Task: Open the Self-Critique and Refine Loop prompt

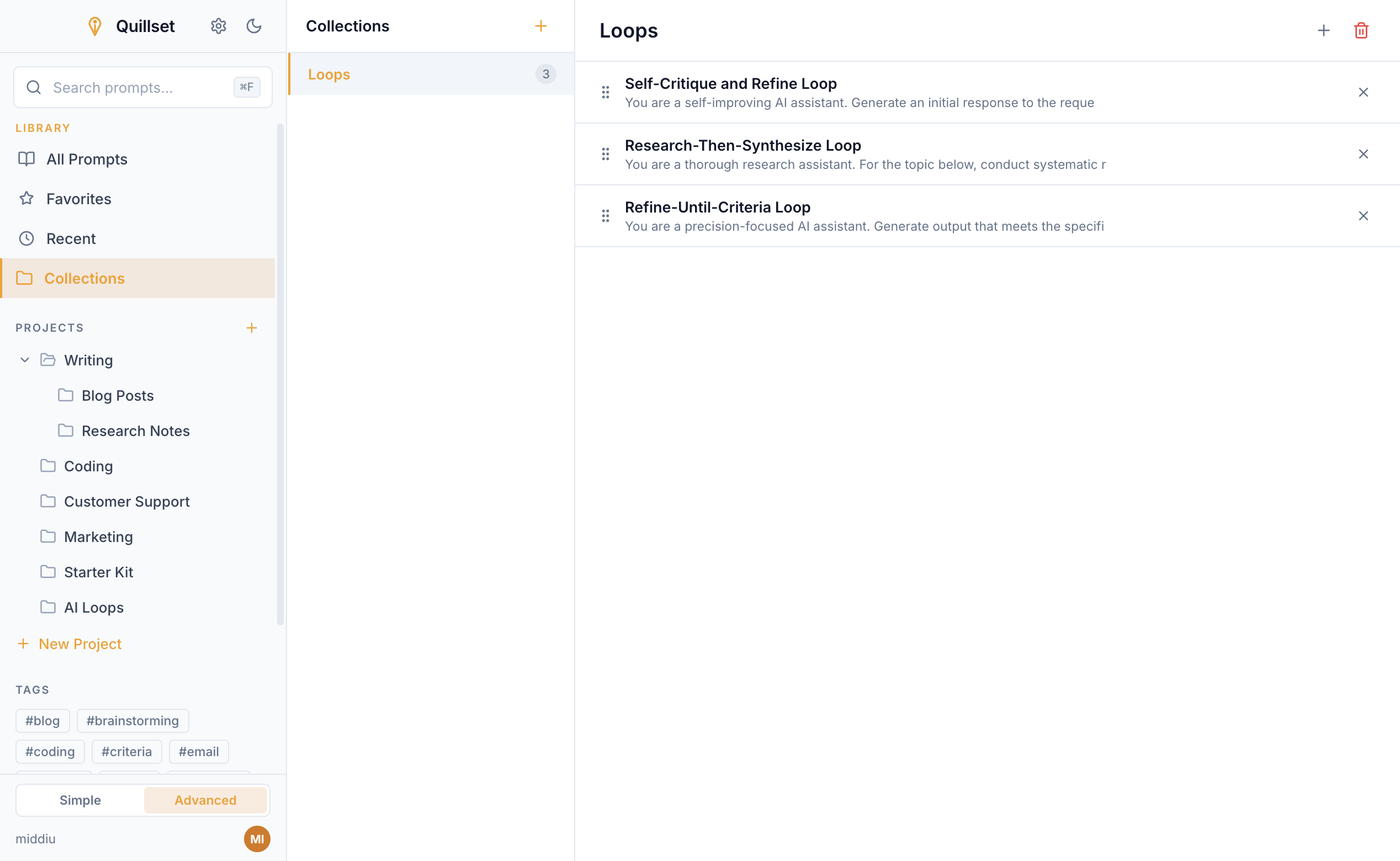Action: 987,92
